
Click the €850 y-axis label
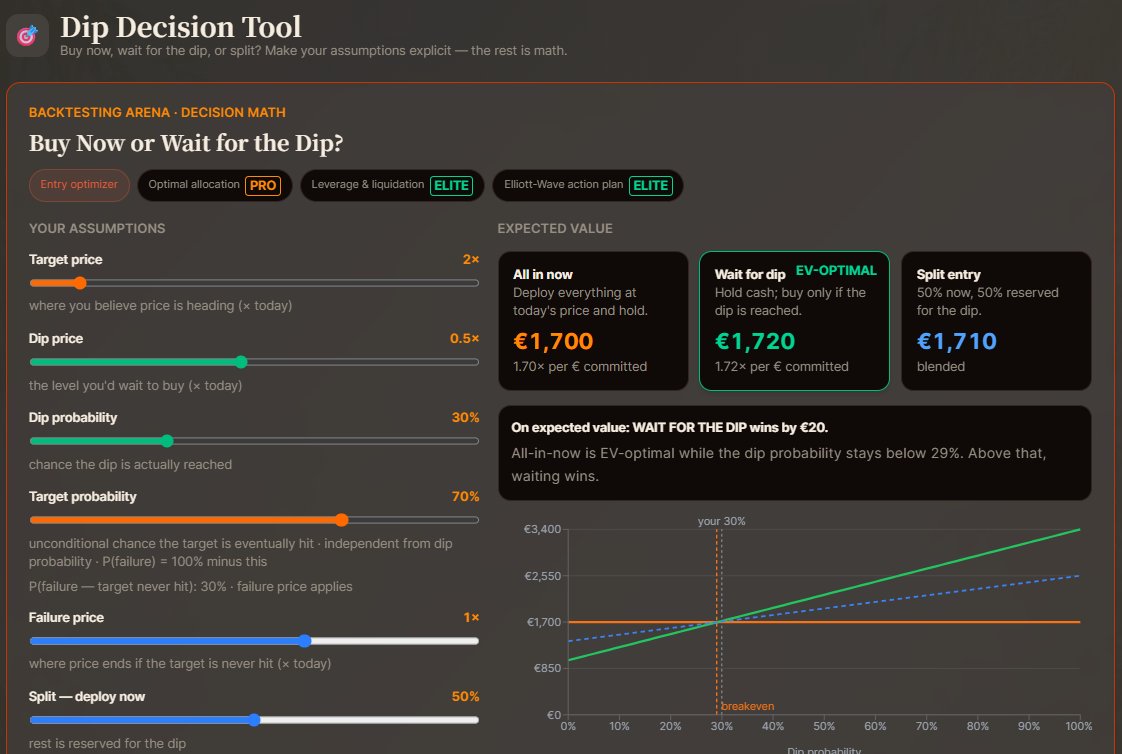point(547,668)
